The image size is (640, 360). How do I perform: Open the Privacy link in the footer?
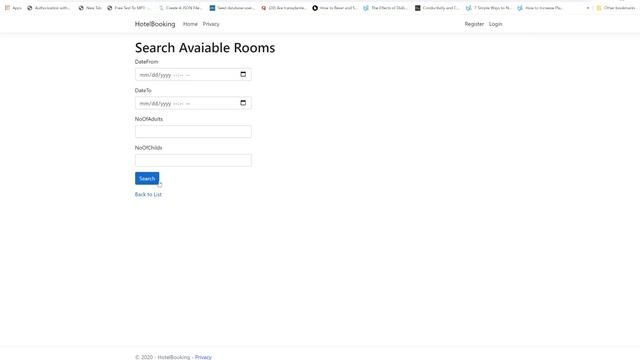click(x=203, y=357)
